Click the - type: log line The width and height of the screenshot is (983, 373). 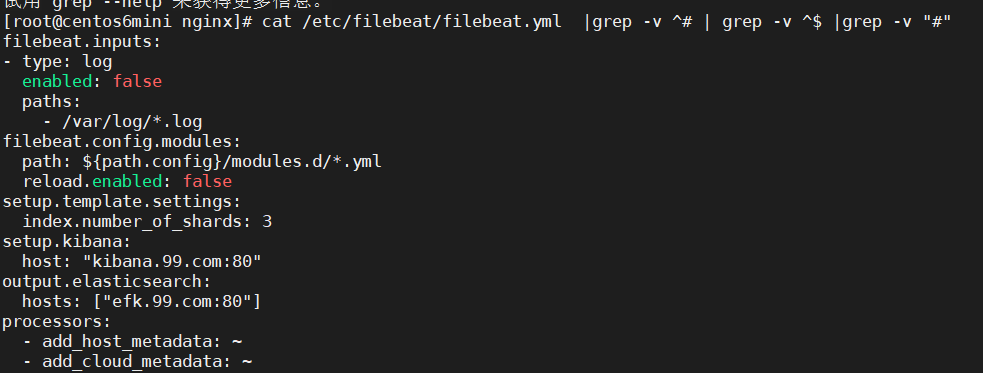tap(58, 61)
